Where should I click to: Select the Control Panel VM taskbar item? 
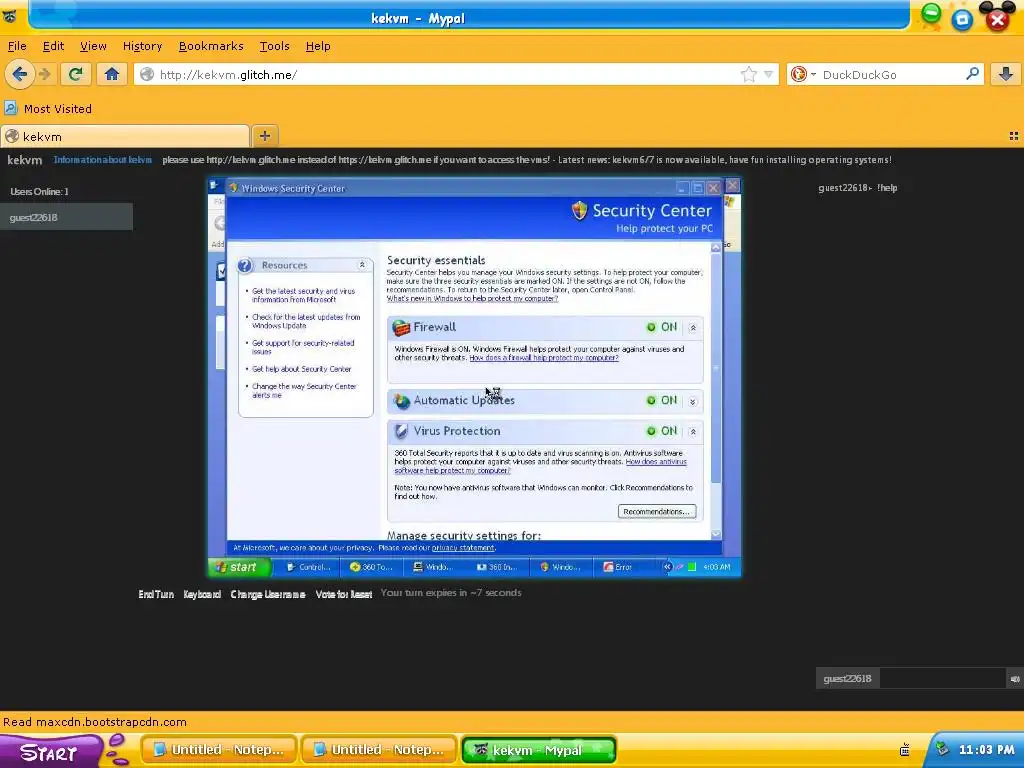click(309, 567)
